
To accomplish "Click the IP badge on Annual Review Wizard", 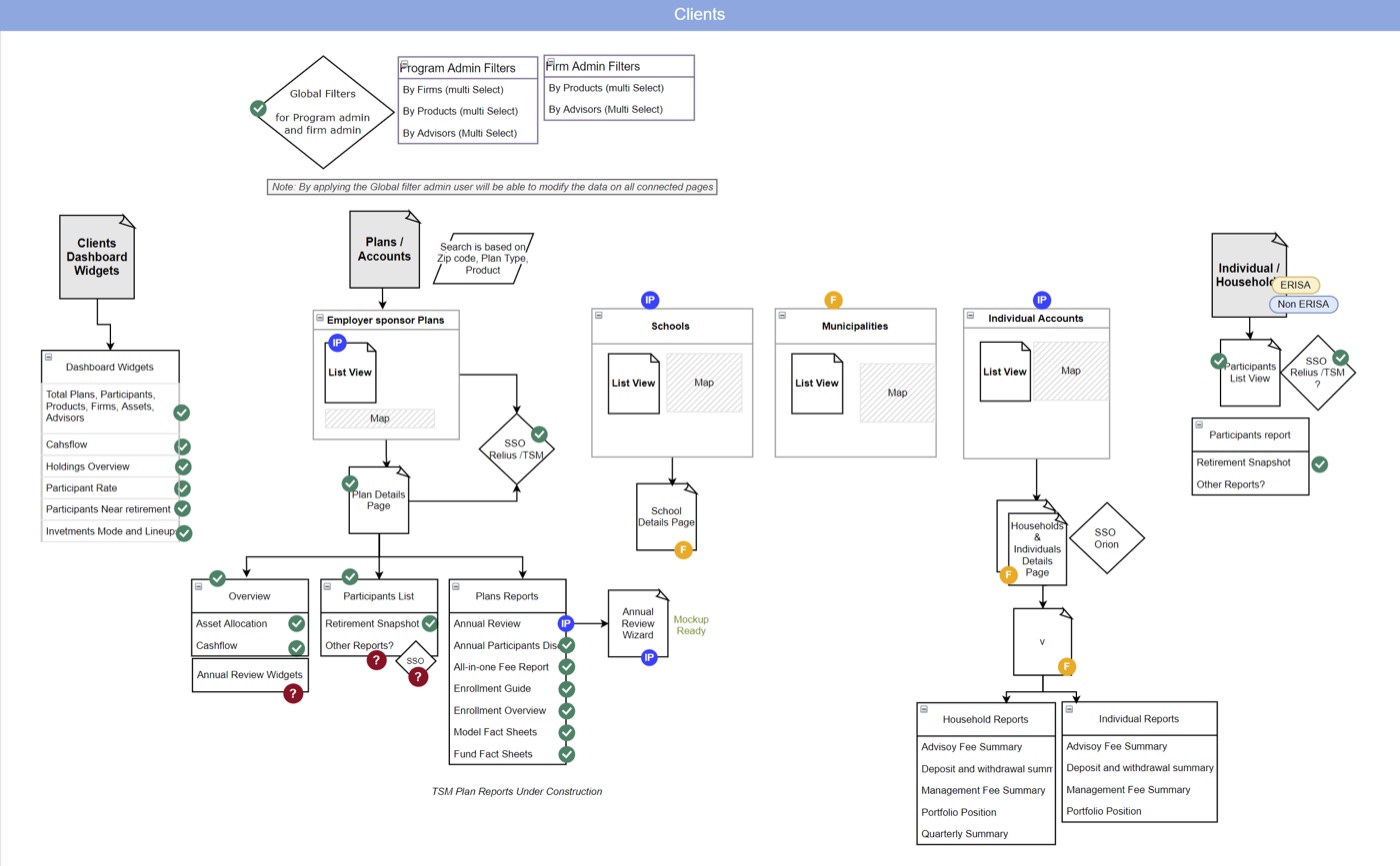I will [649, 657].
